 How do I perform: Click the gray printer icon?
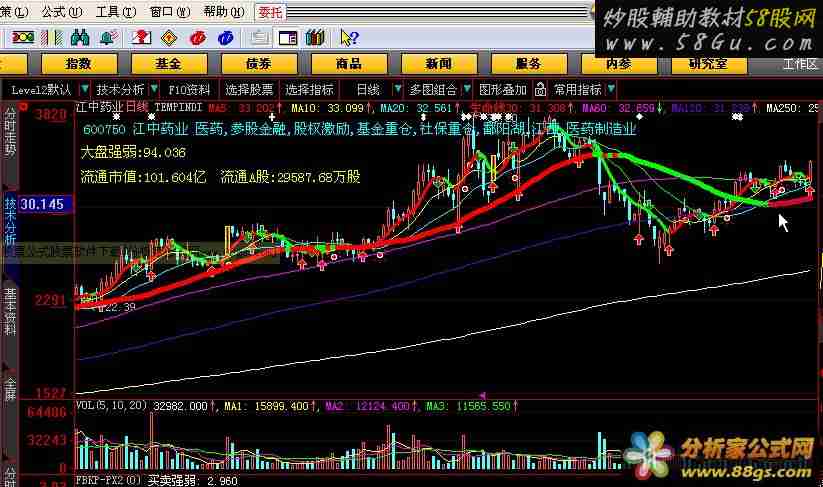pos(259,38)
